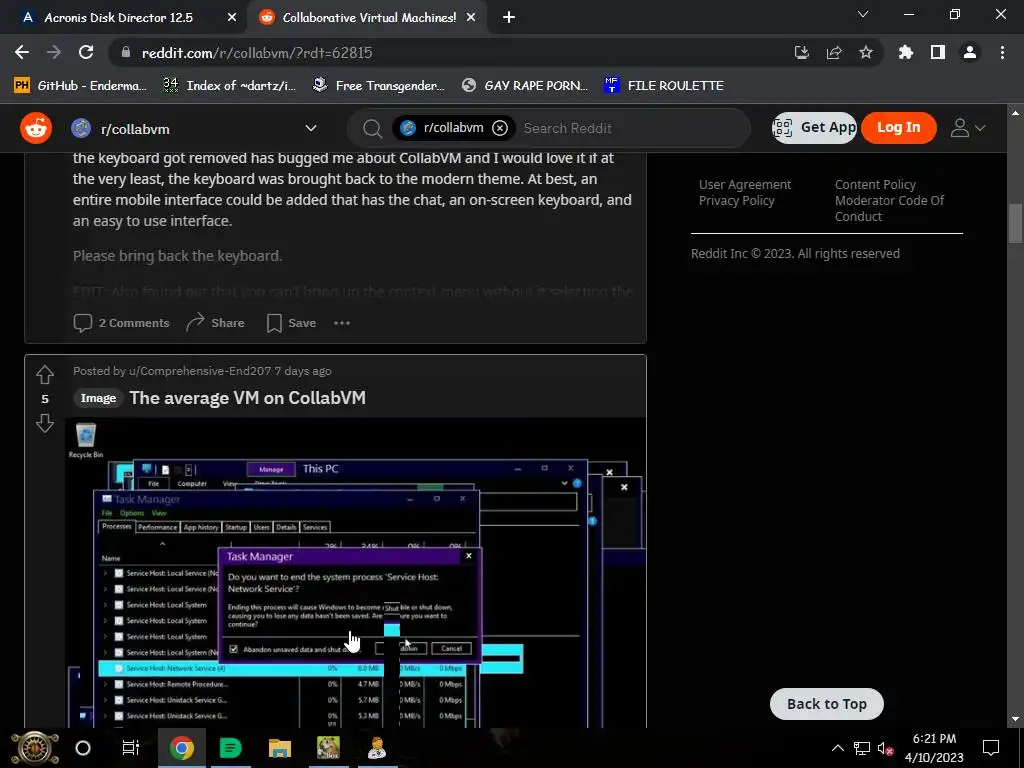The image size is (1024, 768).
Task: Open File Explorer from the taskbar
Action: (280, 748)
